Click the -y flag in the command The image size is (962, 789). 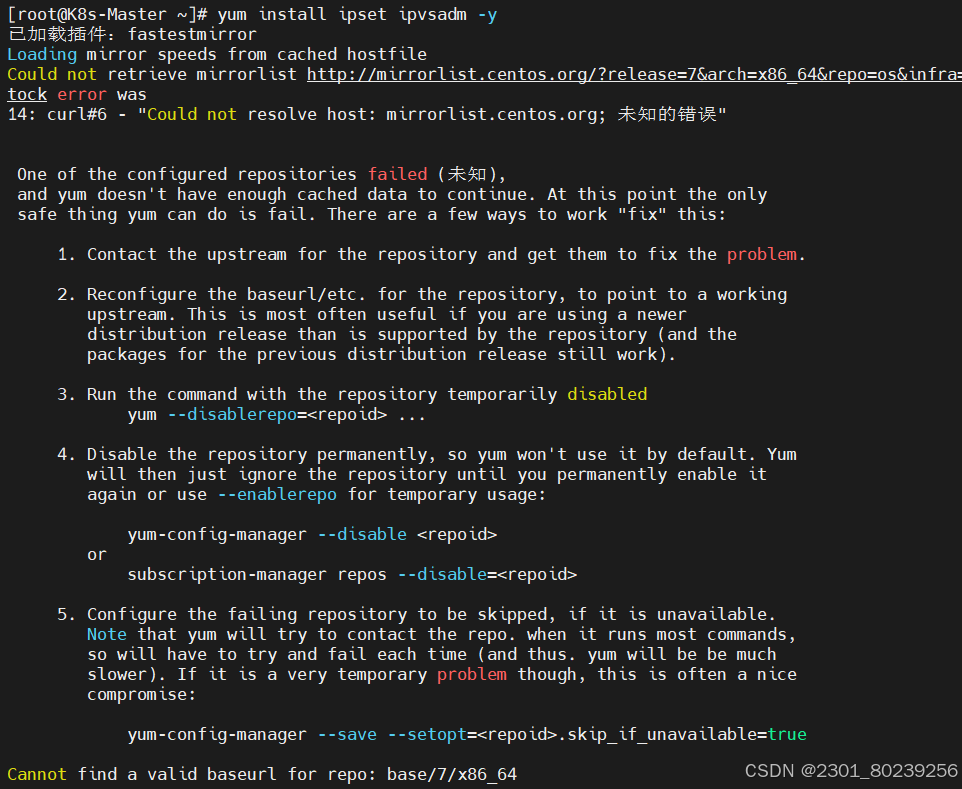coord(487,14)
